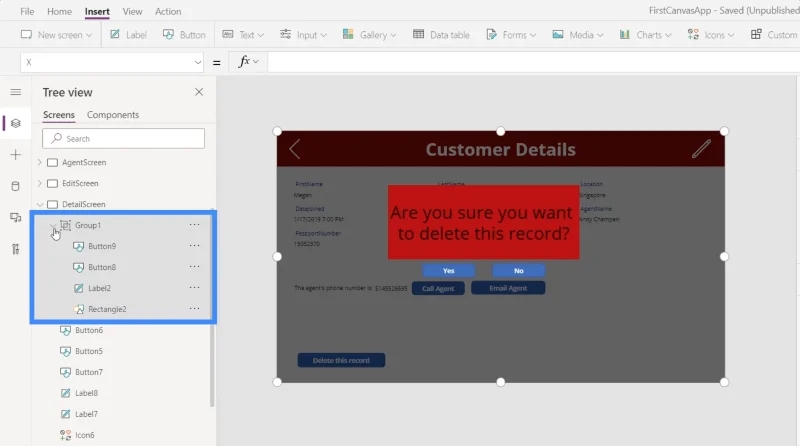The width and height of the screenshot is (800, 446).
Task: Insert a Button control
Action: point(184,35)
